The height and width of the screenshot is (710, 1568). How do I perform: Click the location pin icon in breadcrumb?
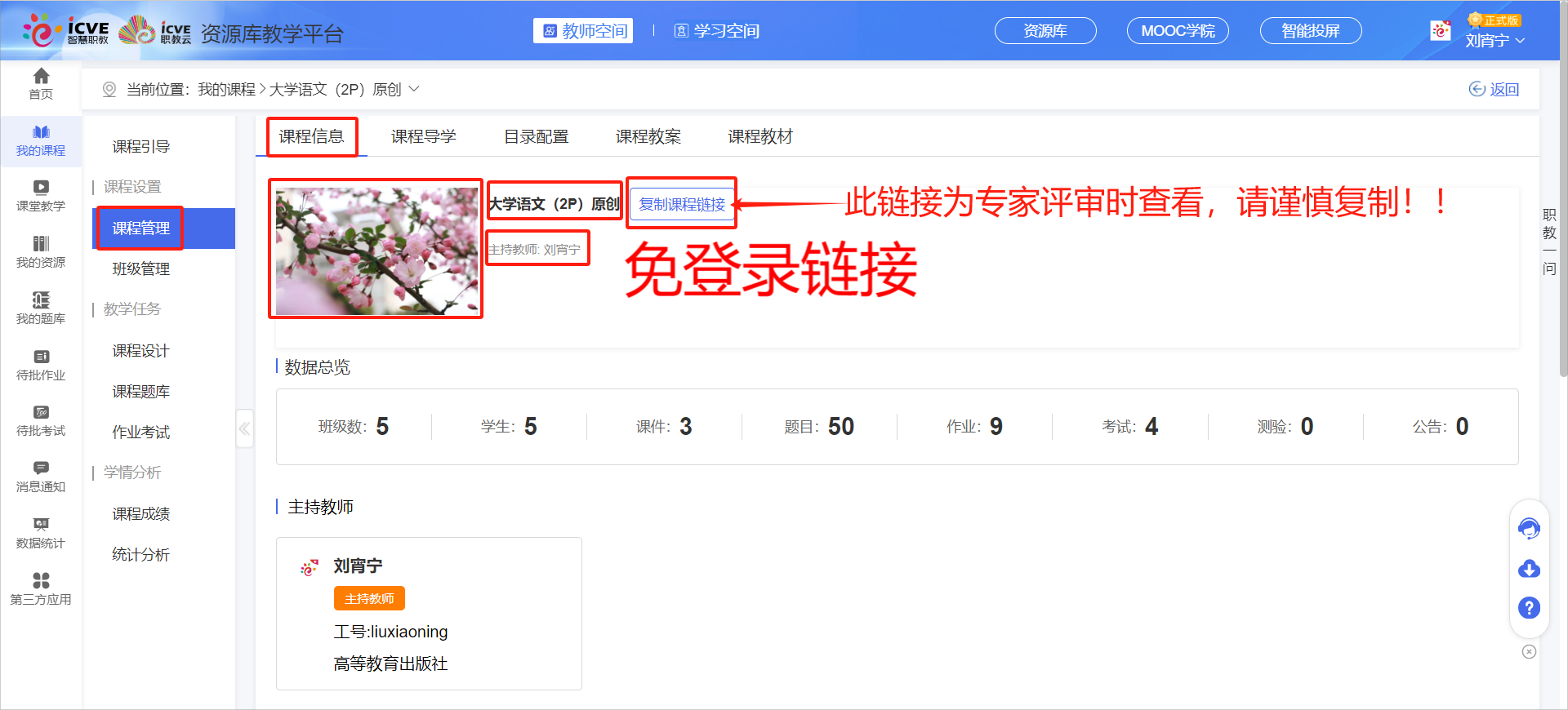(x=109, y=89)
